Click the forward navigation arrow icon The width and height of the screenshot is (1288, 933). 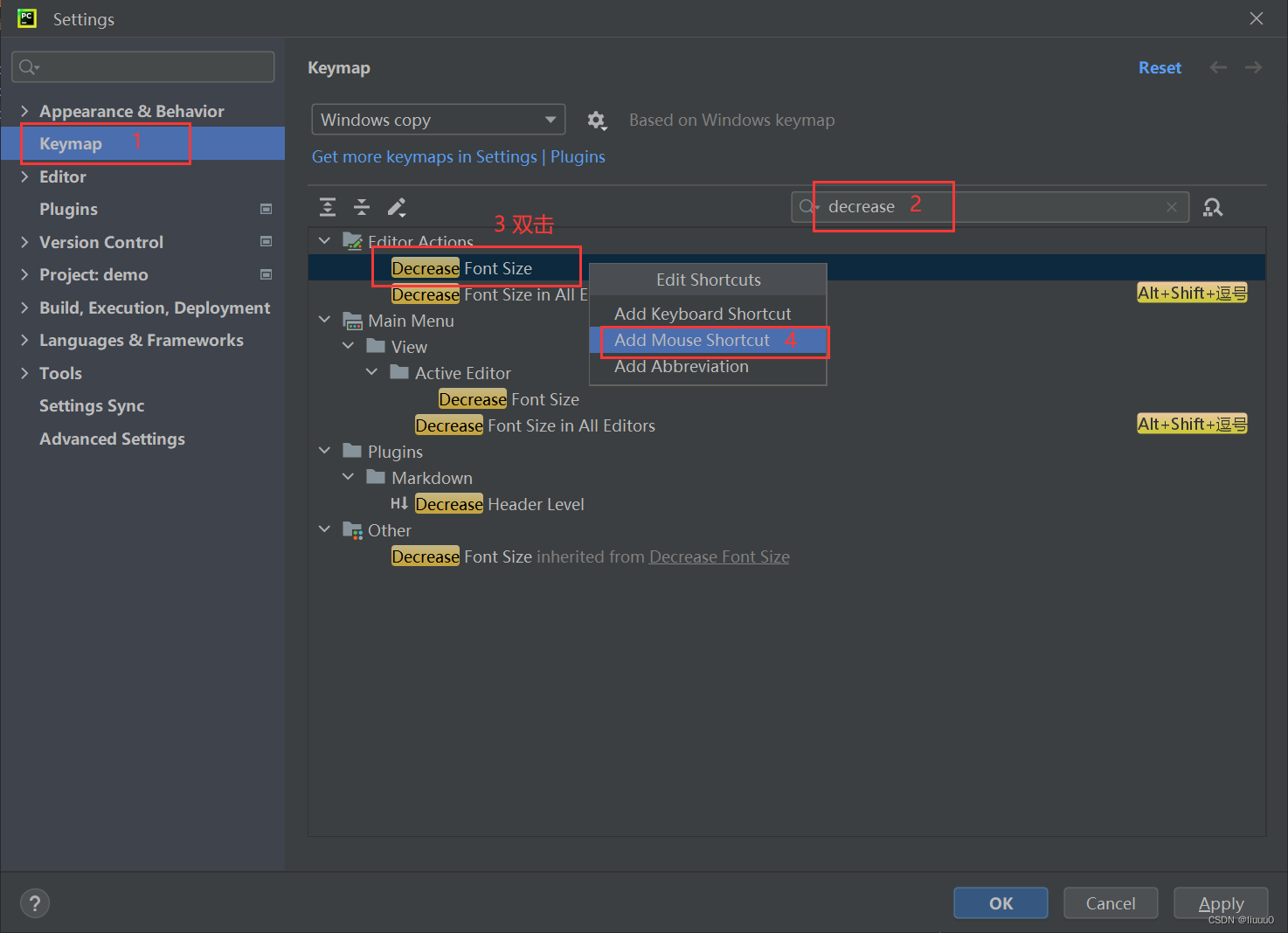1253,66
